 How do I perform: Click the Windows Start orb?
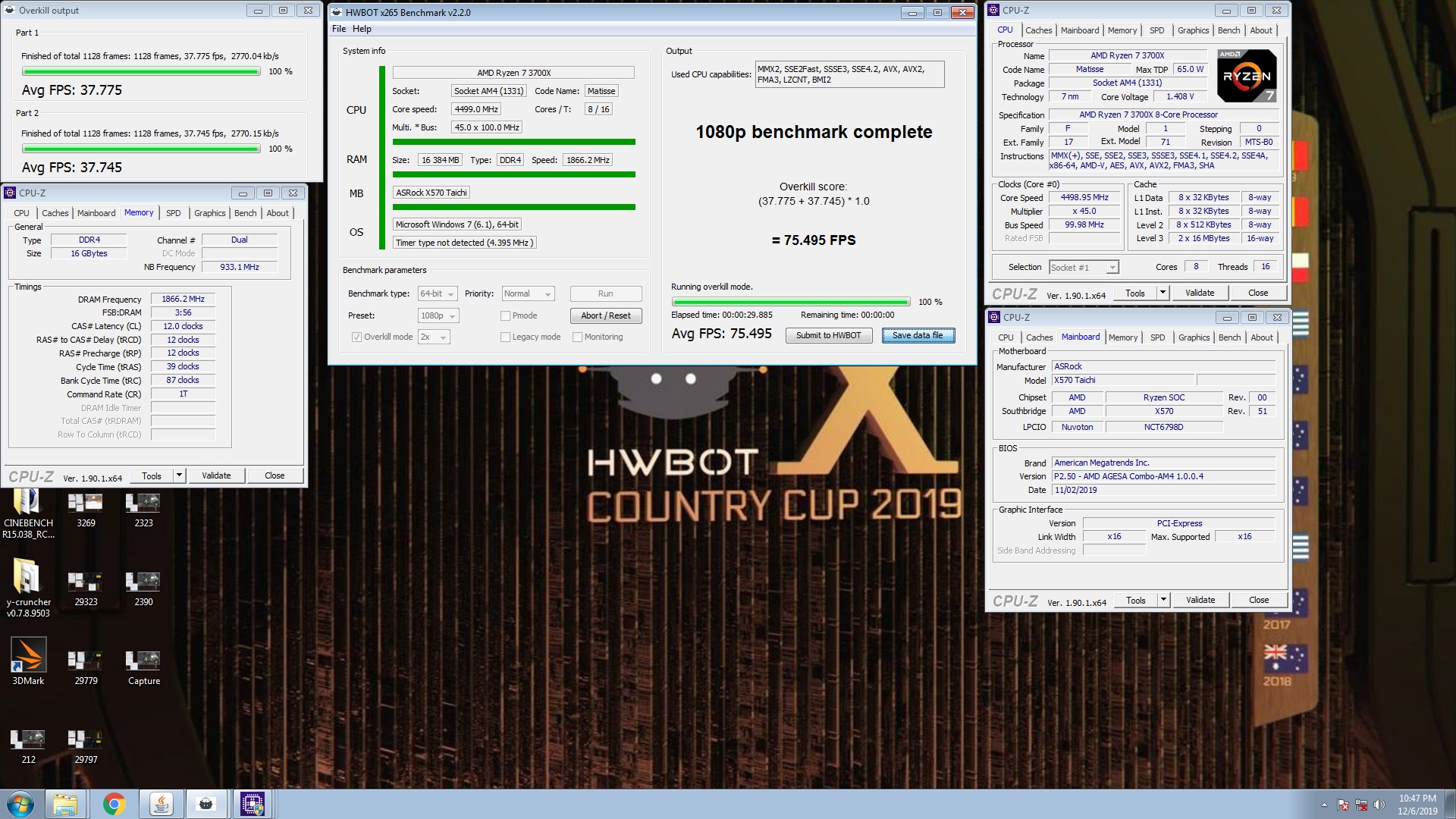click(x=20, y=804)
